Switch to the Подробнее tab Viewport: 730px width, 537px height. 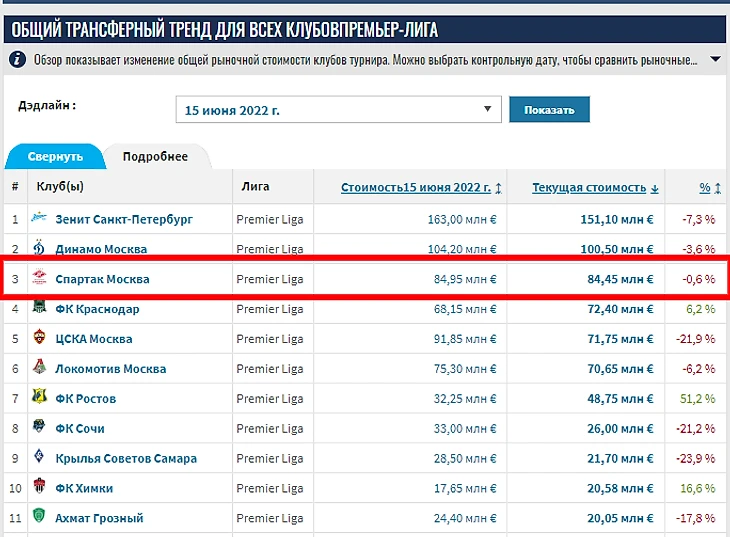155,156
